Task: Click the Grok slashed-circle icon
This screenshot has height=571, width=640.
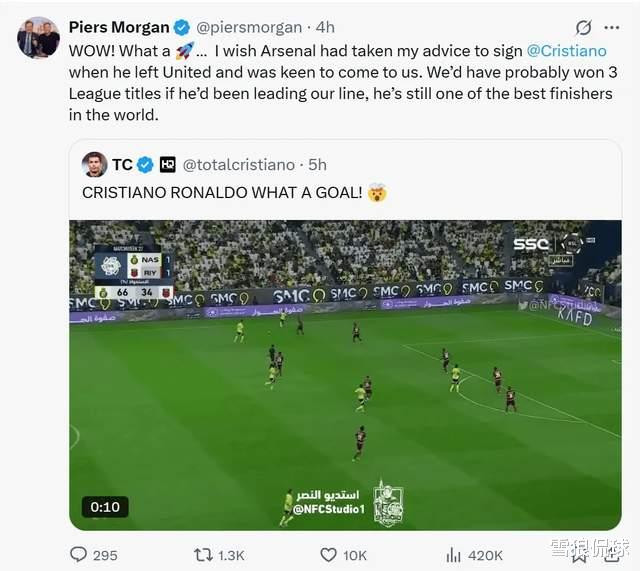Action: (x=583, y=27)
